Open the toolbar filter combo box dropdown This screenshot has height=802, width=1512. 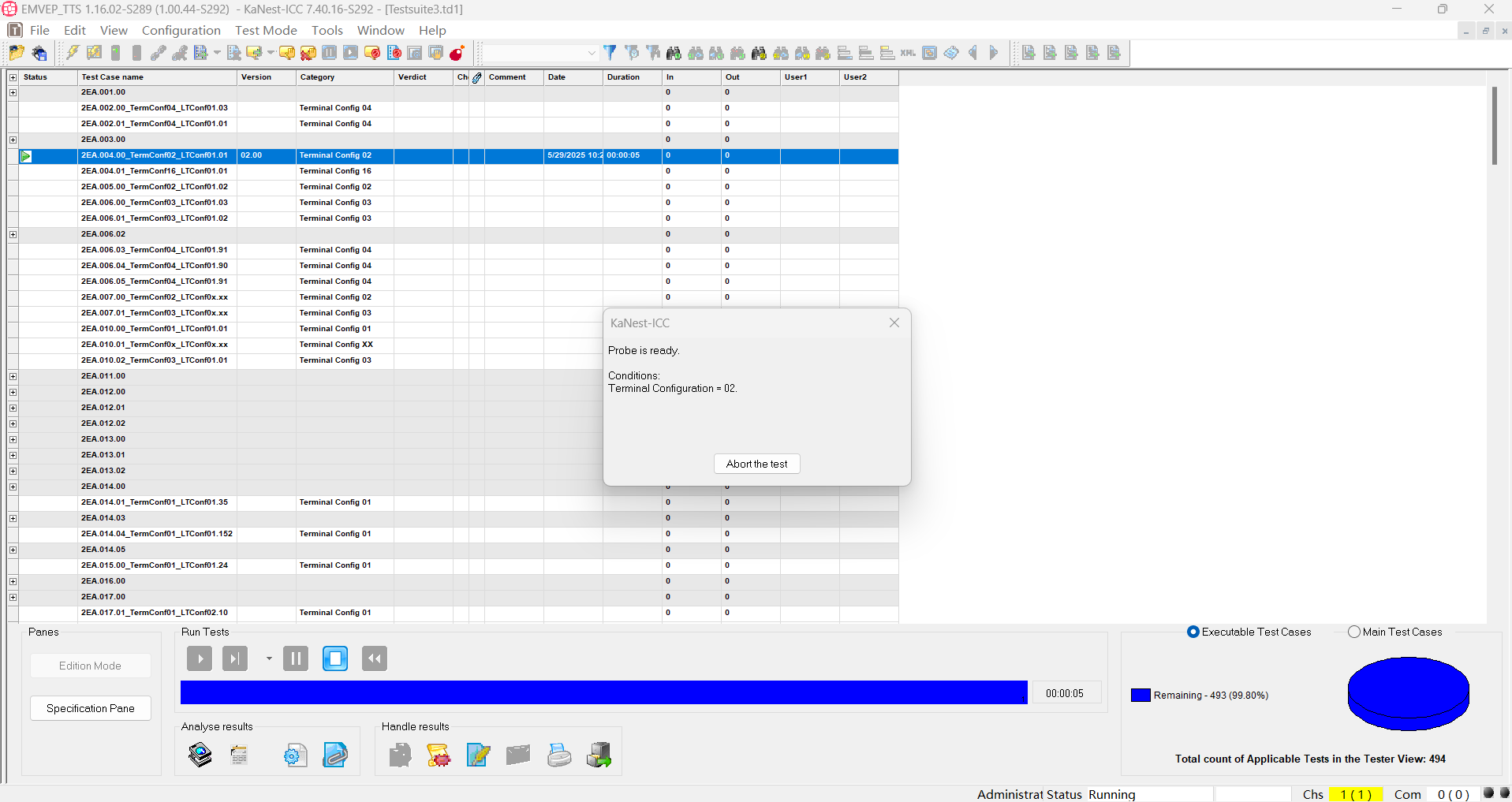coord(592,53)
